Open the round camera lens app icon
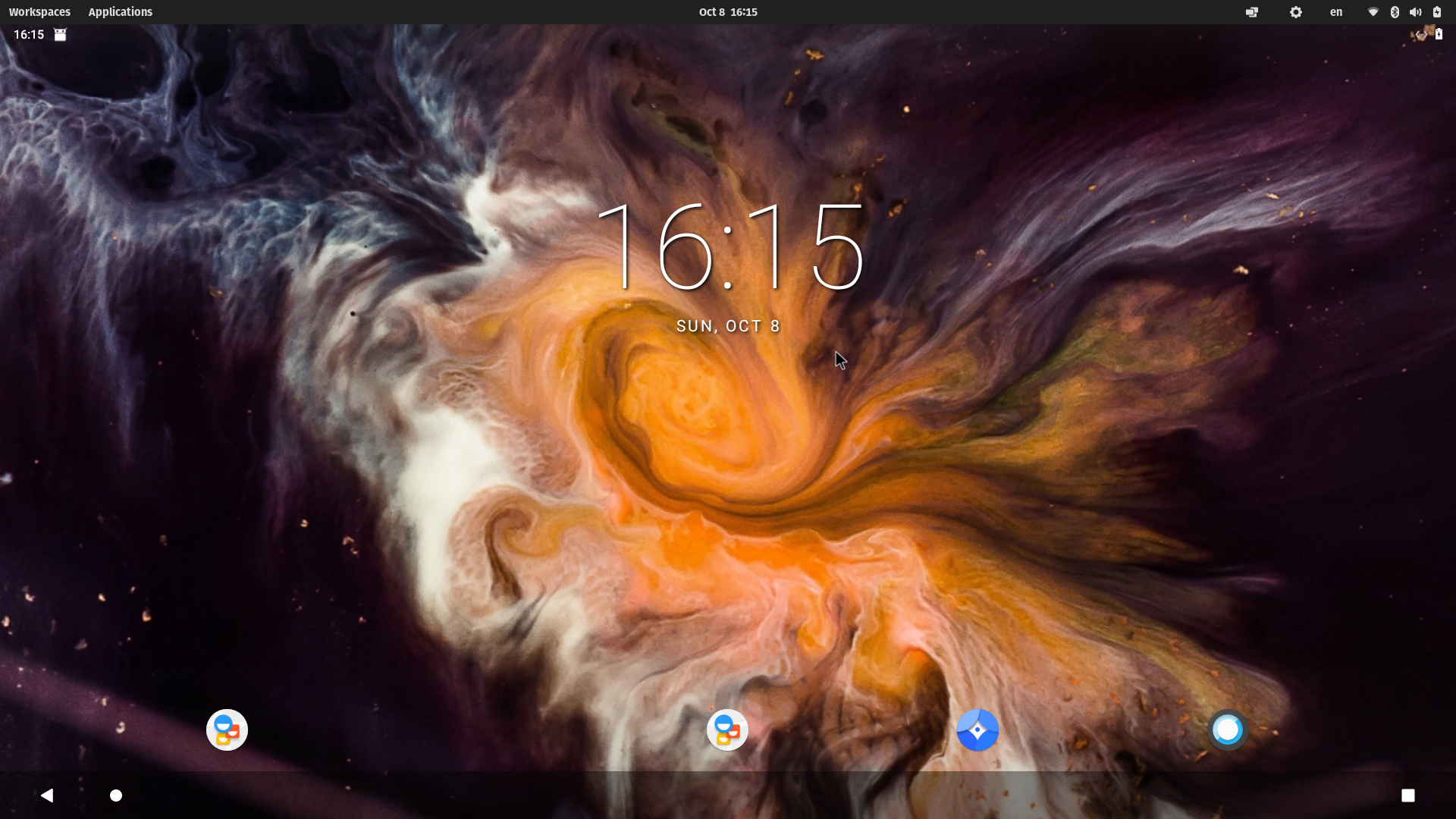Viewport: 1456px width, 819px height. click(1228, 730)
